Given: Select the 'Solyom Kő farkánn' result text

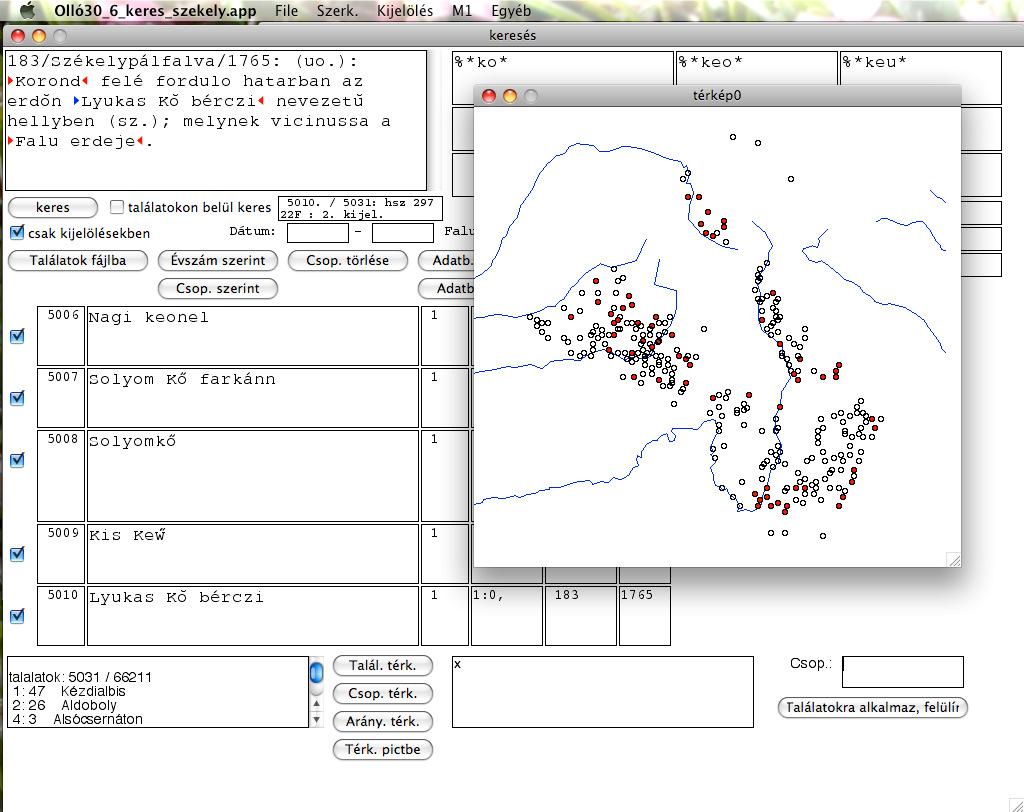Looking at the screenshot, I should [x=182, y=380].
